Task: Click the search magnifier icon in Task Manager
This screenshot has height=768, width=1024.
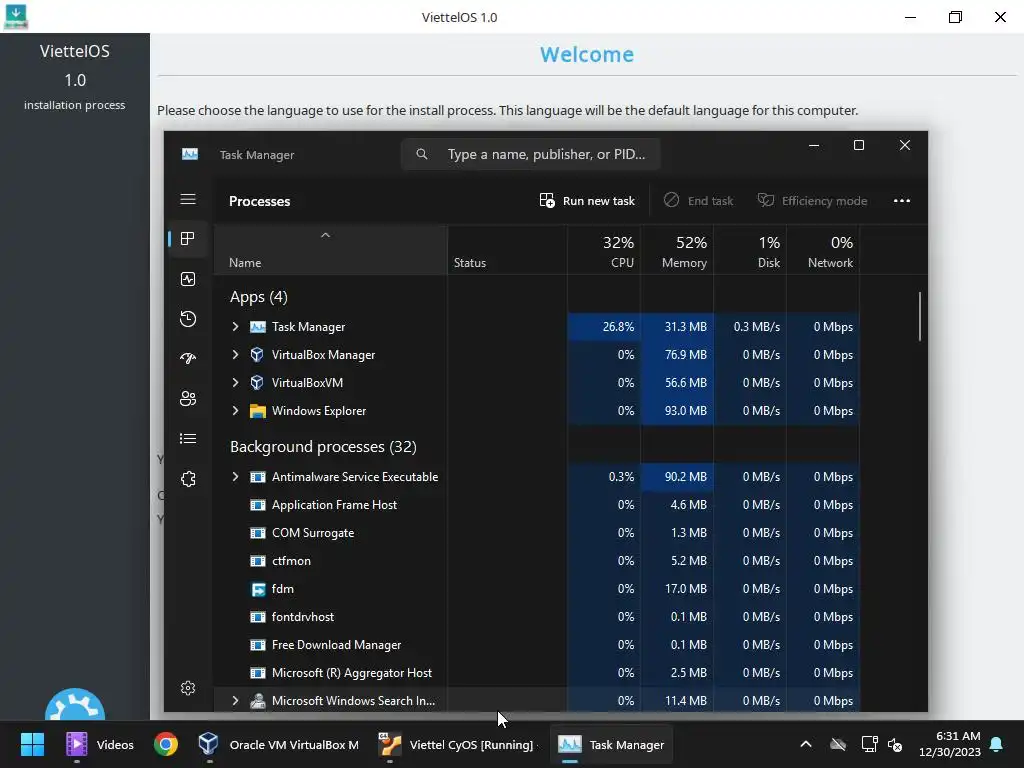Action: coord(422,154)
